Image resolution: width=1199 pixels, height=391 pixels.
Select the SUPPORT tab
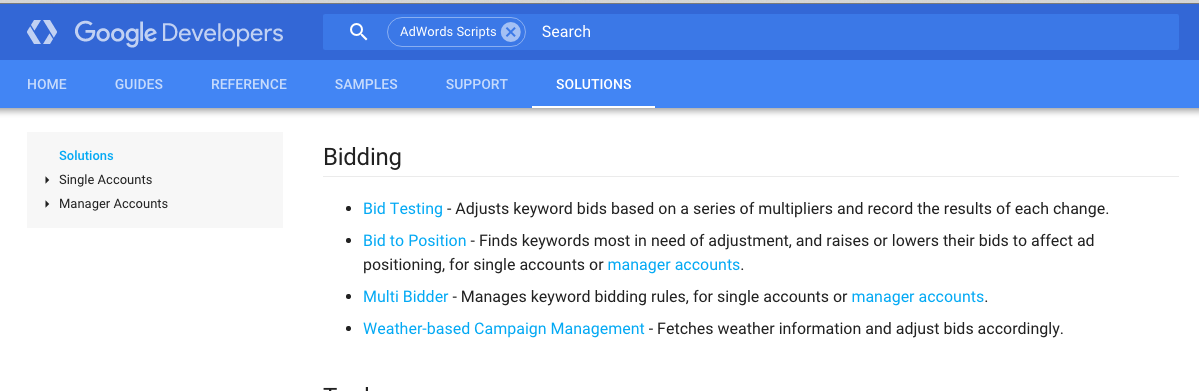(x=476, y=84)
